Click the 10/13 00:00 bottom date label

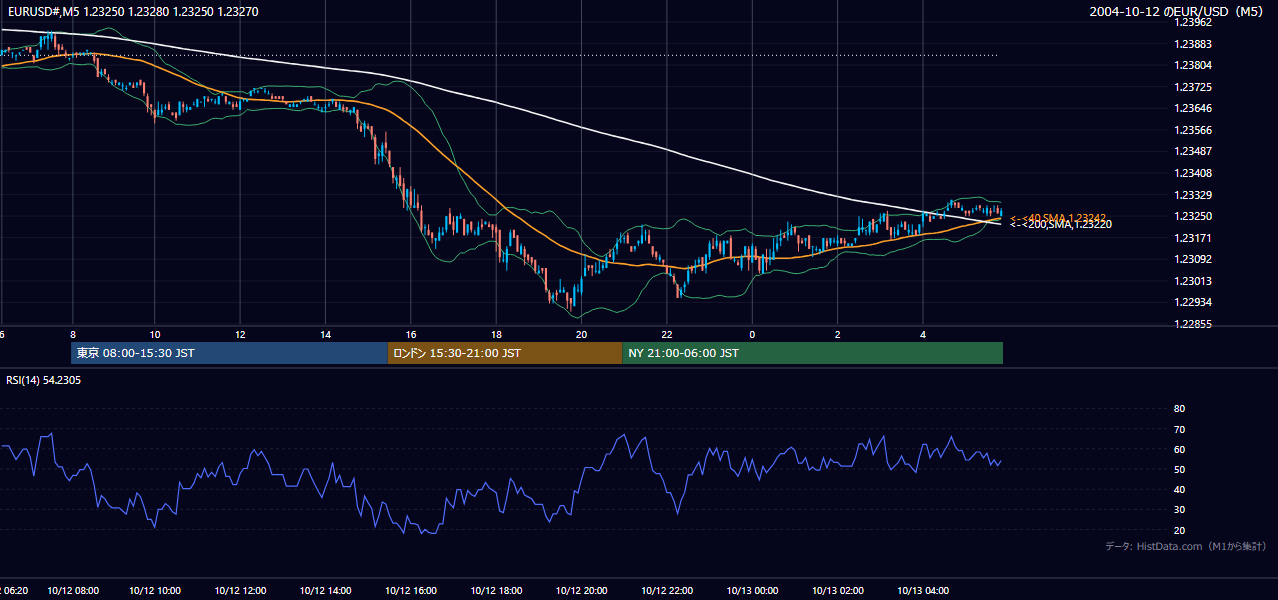click(752, 591)
